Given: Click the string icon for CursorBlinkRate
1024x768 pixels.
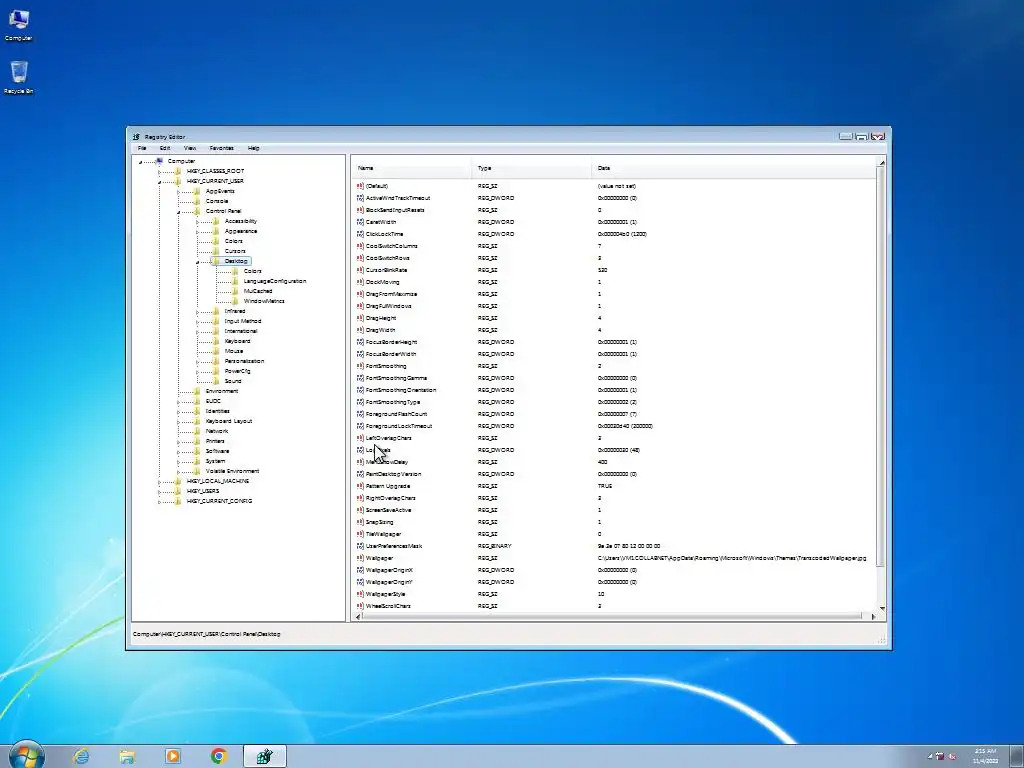Looking at the screenshot, I should [x=360, y=270].
